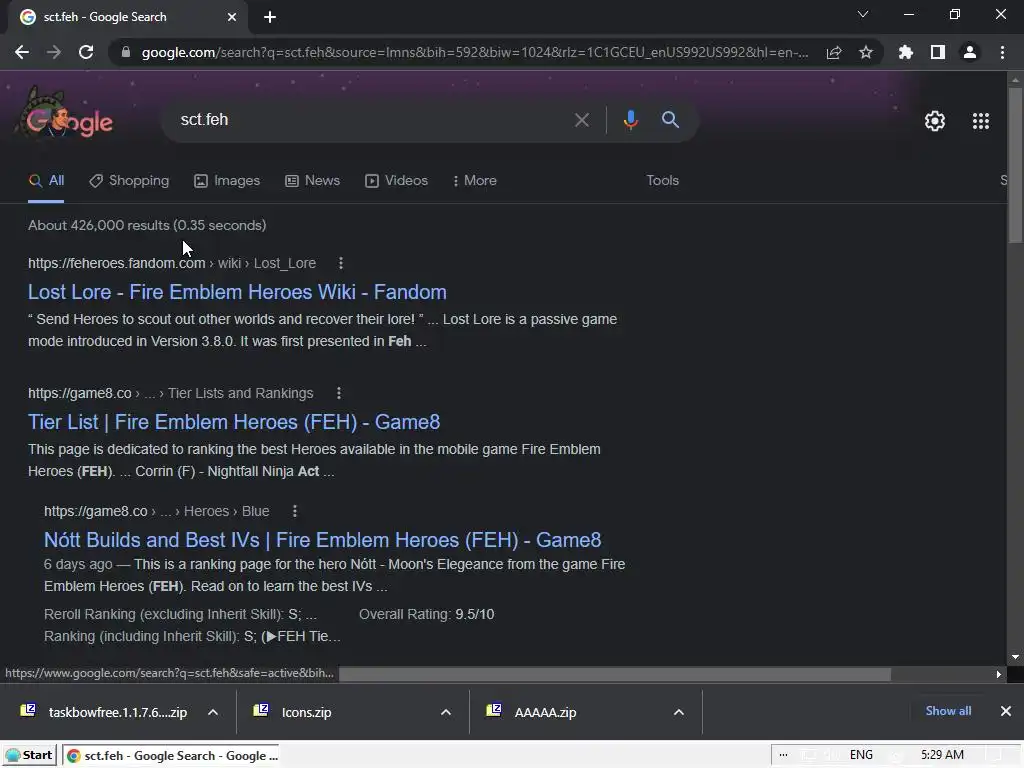Select the Chrome window in the taskbar

[x=172, y=756]
